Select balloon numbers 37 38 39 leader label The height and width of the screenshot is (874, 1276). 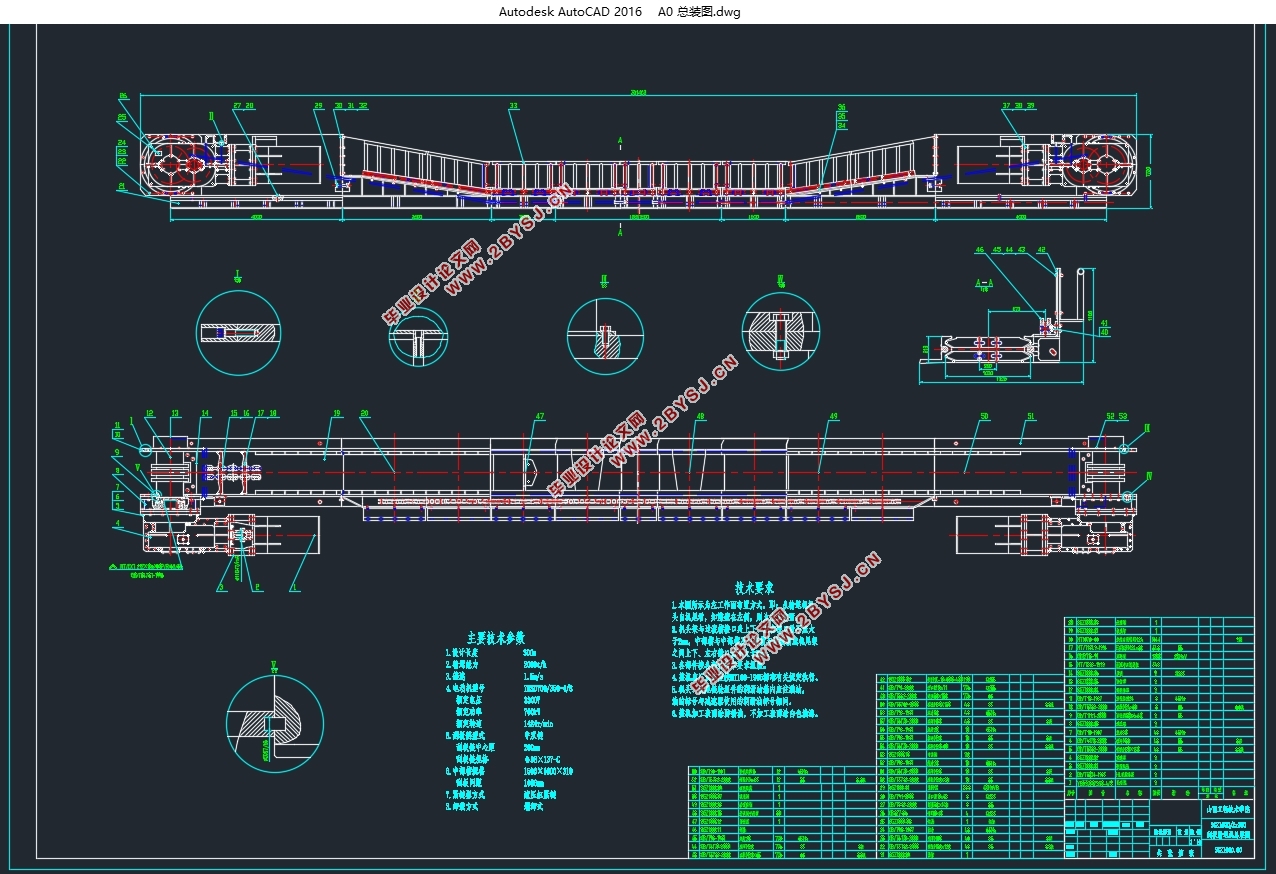point(1018,105)
